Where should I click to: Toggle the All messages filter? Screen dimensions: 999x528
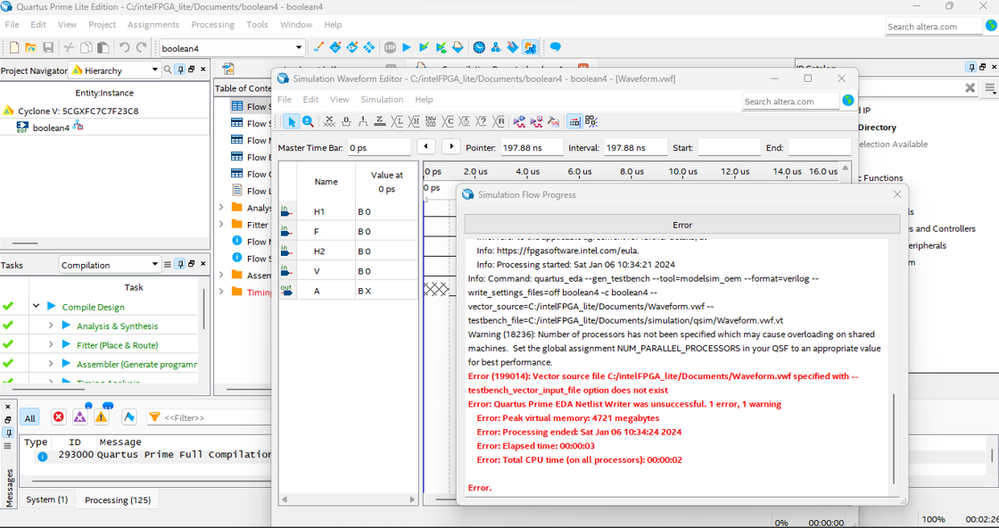click(30, 418)
